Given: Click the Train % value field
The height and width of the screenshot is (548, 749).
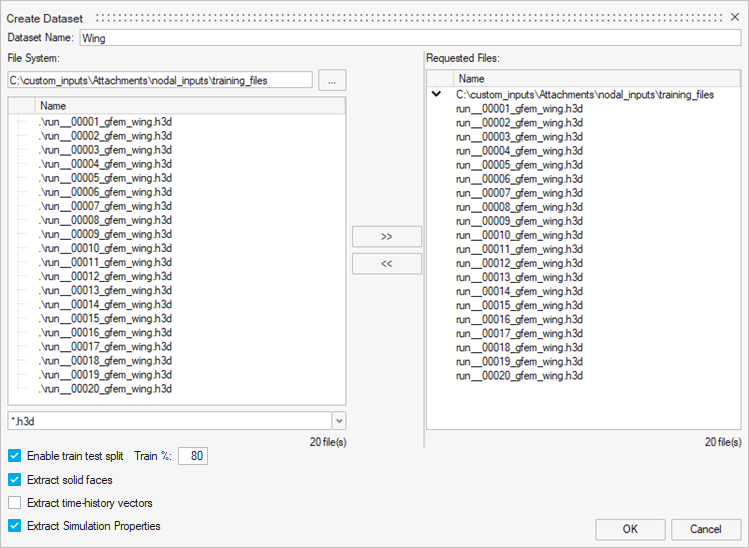Looking at the screenshot, I should pyautogui.click(x=193, y=456).
